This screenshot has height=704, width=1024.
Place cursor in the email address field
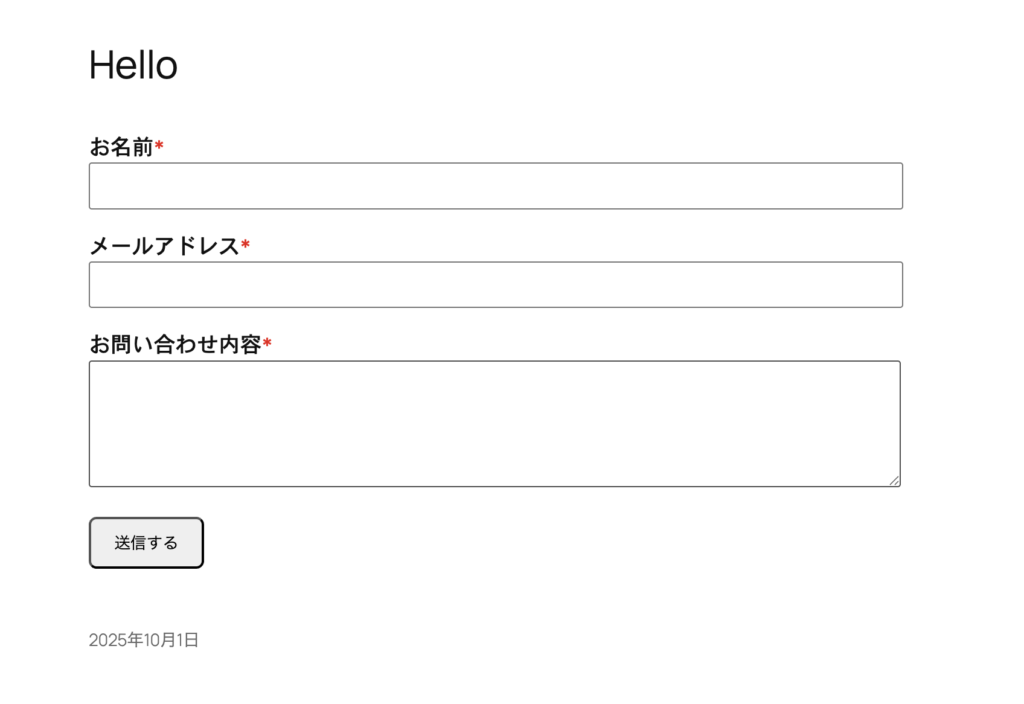point(495,285)
